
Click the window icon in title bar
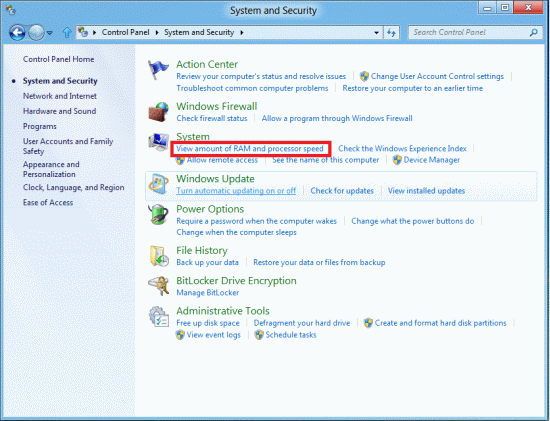click(11, 10)
